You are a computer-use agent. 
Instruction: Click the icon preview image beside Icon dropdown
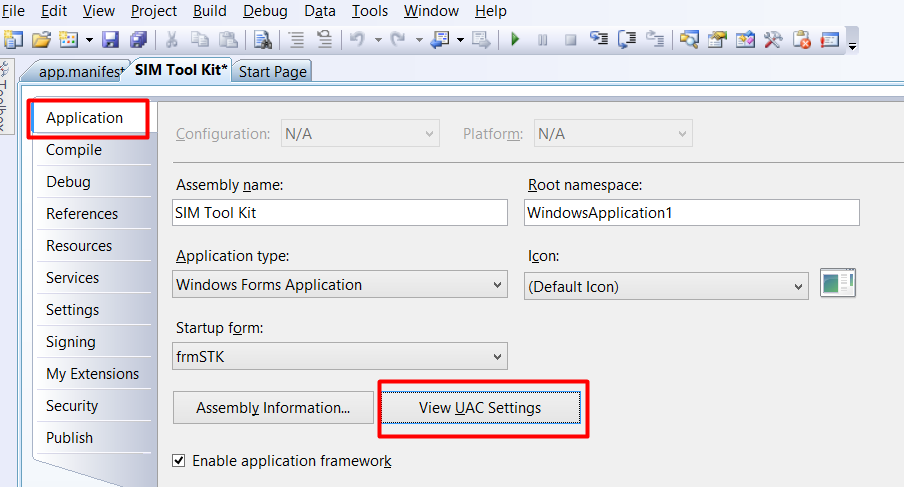pos(838,284)
